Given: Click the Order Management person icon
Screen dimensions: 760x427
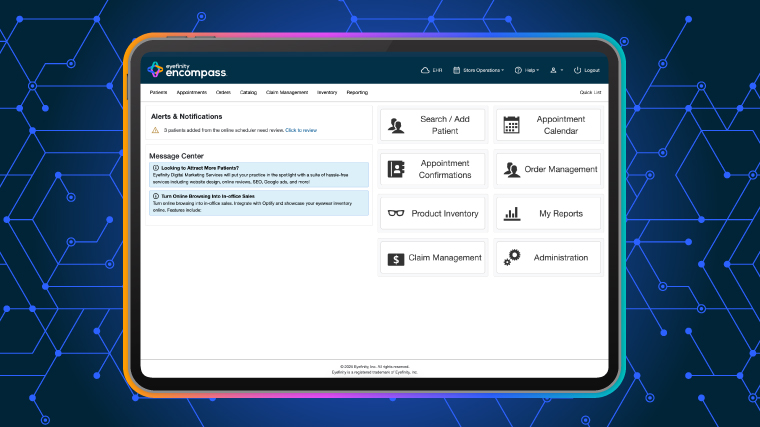Looking at the screenshot, I should (512, 169).
